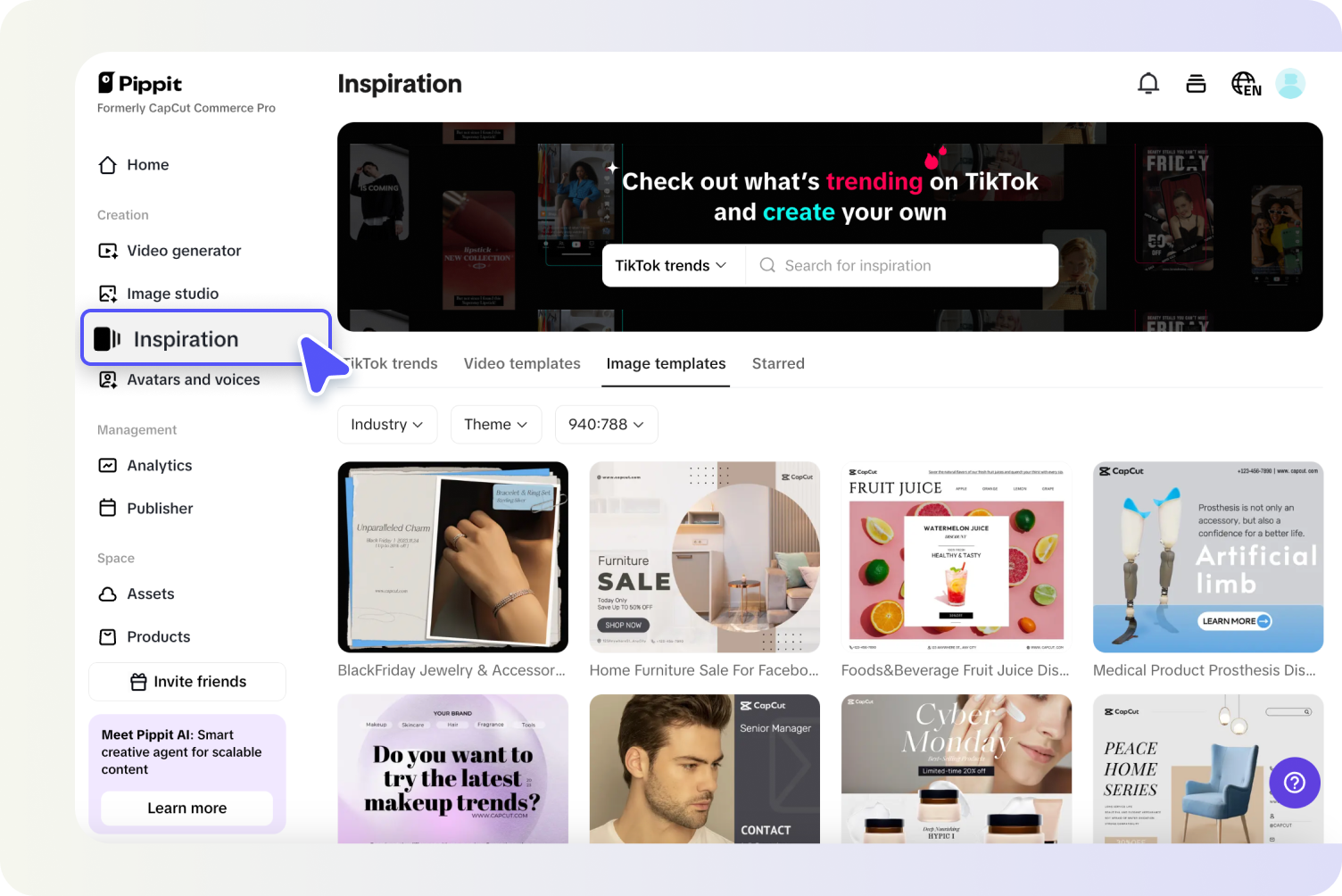Switch to the Video templates tab

(x=522, y=364)
